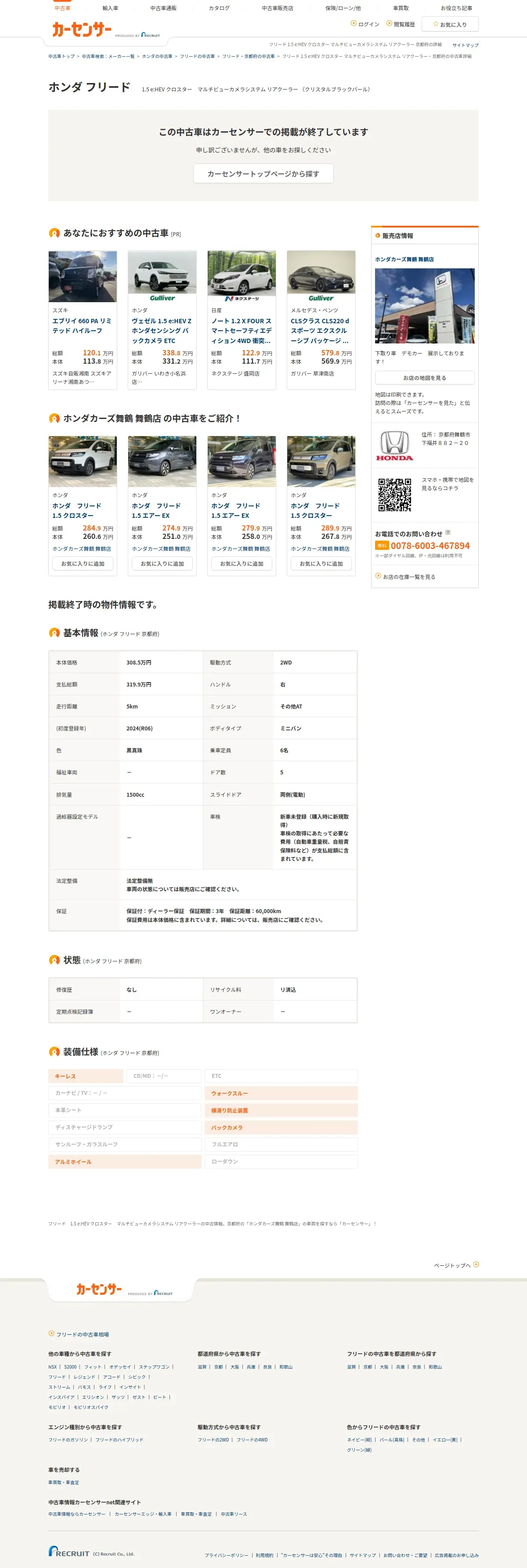527x1568 pixels.
Task: Click the QR code for mobile map
Action: coord(395,494)
